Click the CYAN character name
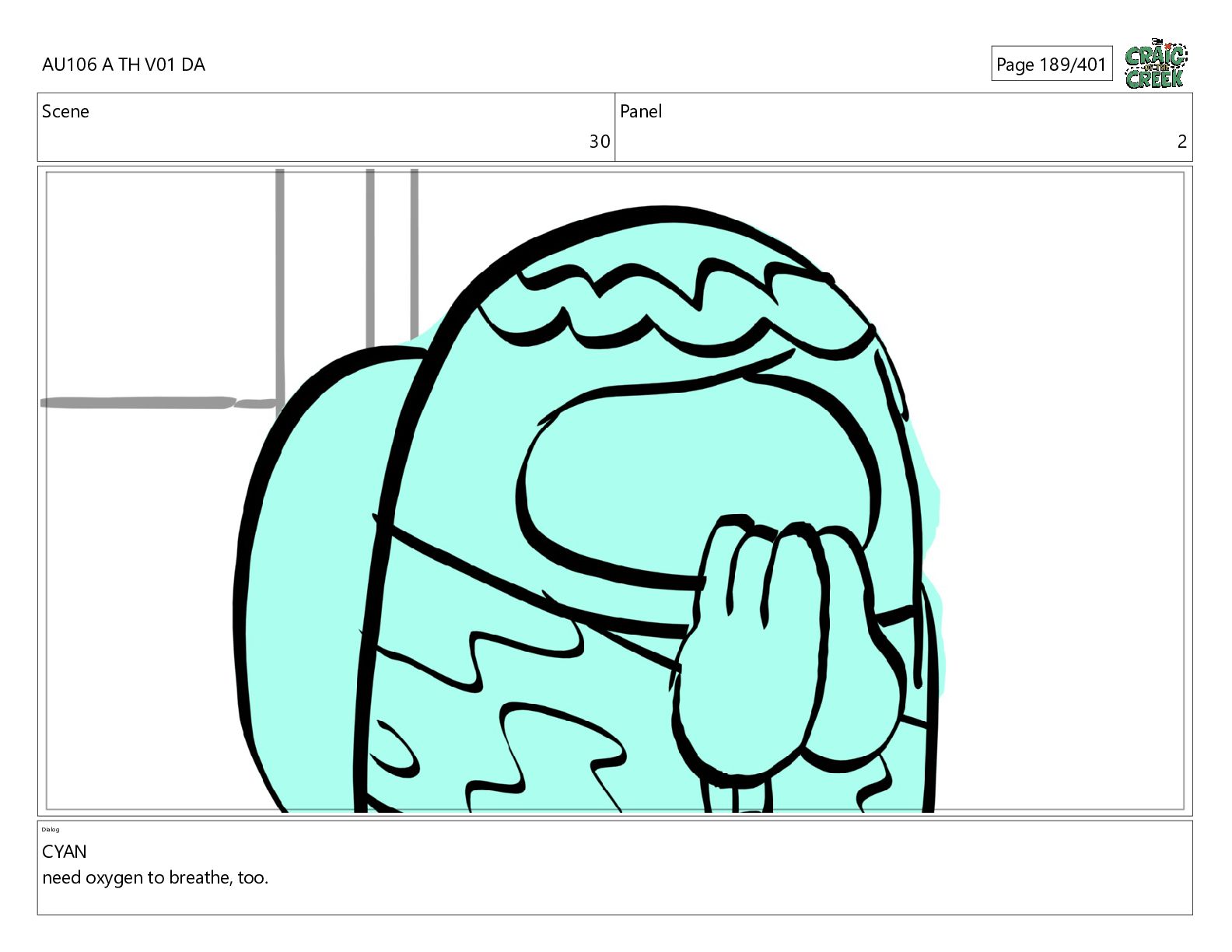The width and height of the screenshot is (1232, 952). [65, 852]
